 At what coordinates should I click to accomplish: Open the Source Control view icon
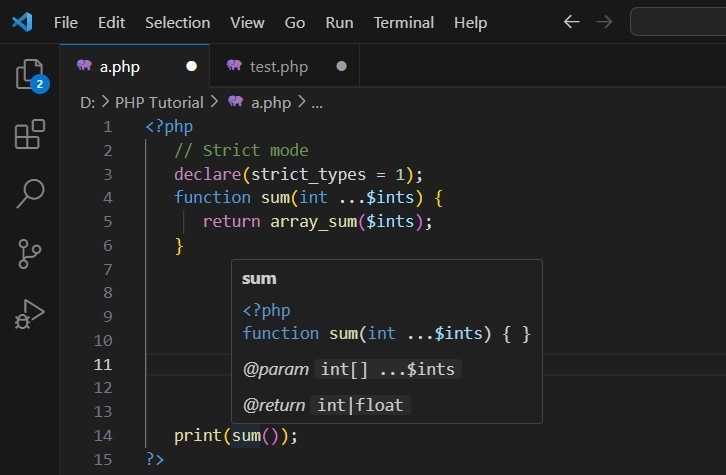[x=30, y=254]
